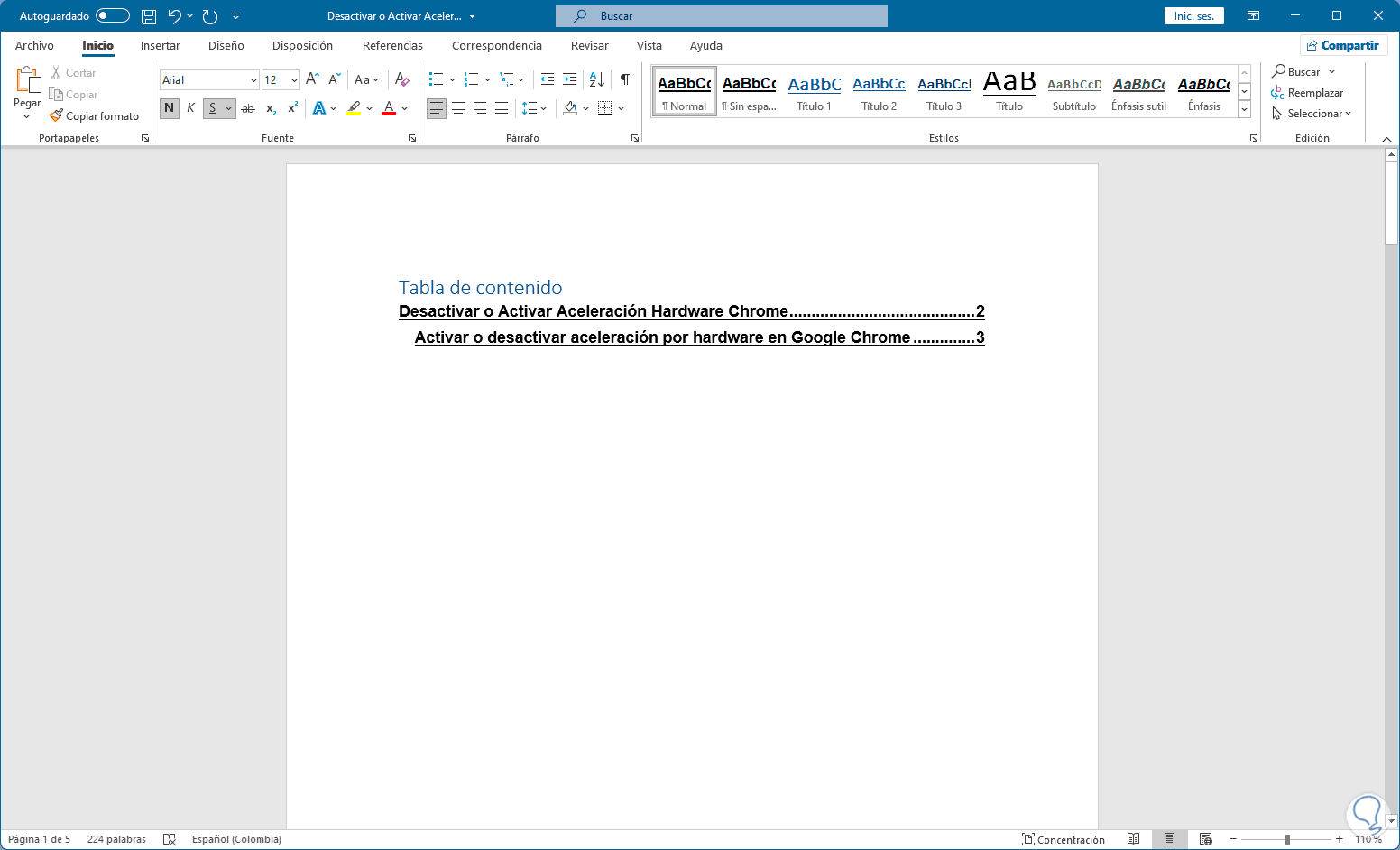Open the Archivo menu
The width and height of the screenshot is (1400, 850).
point(34,45)
